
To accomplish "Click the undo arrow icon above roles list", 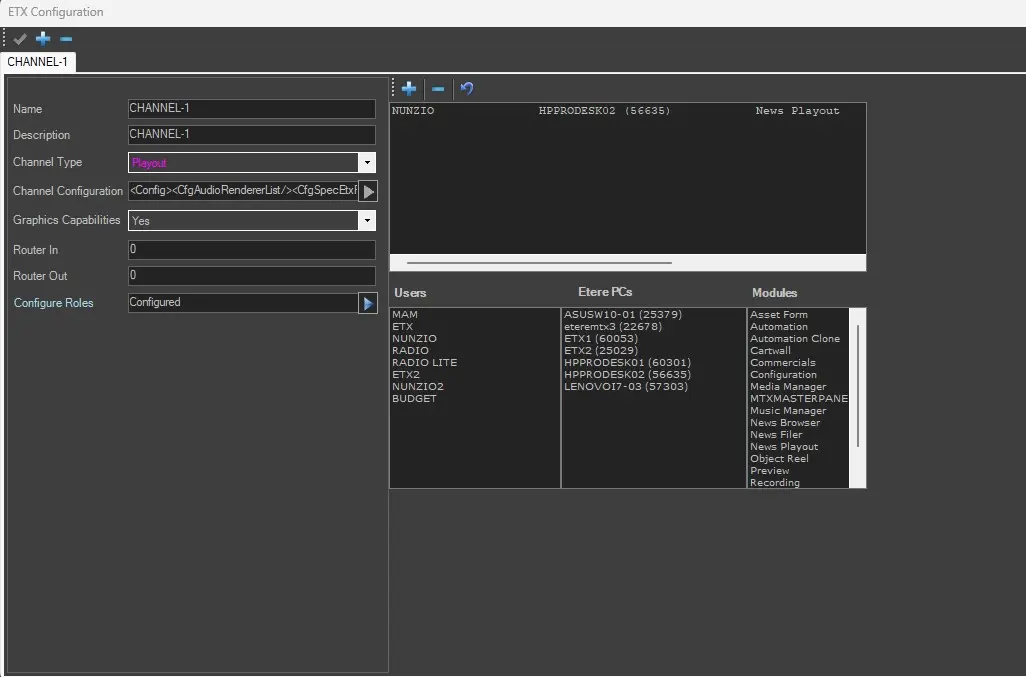I will (x=467, y=89).
